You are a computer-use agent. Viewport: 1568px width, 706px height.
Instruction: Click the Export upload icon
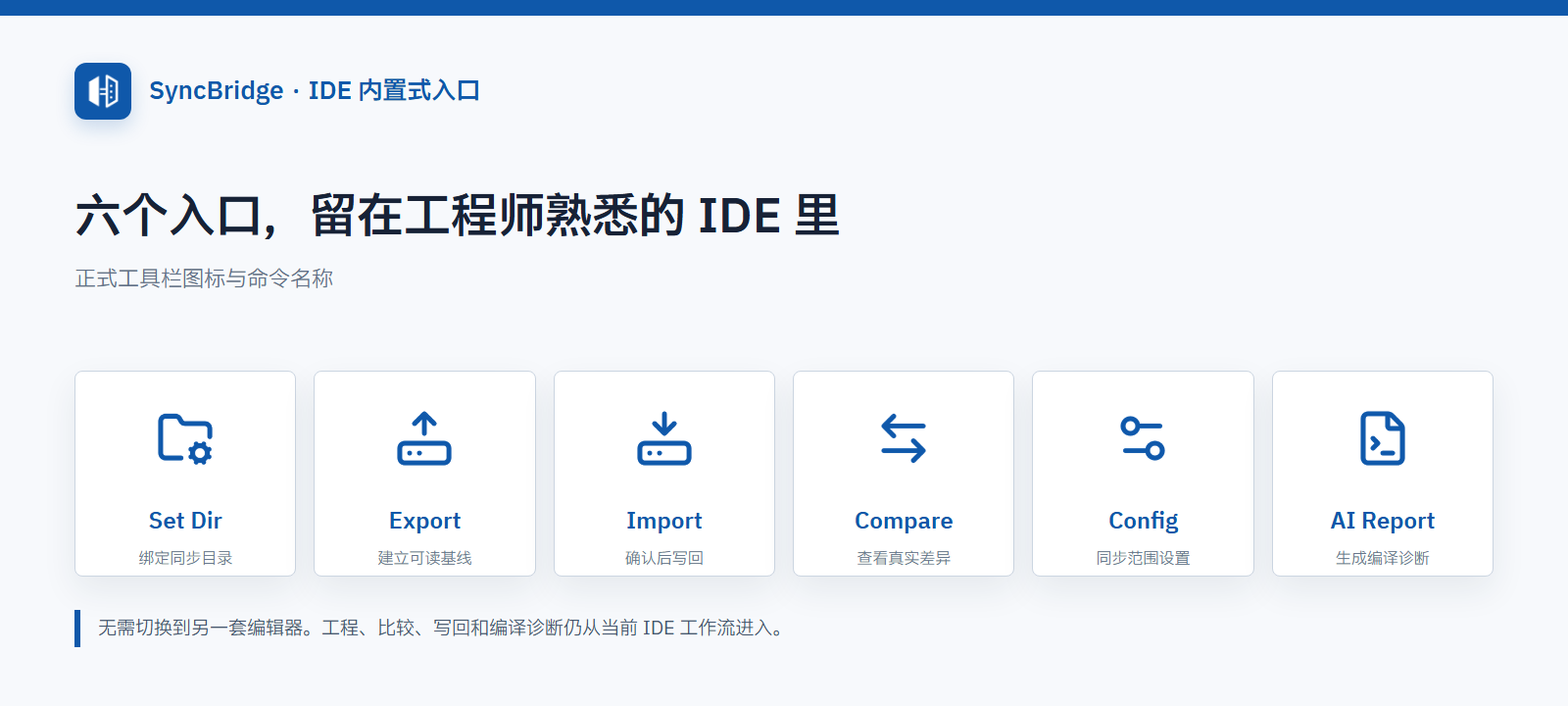pos(424,438)
